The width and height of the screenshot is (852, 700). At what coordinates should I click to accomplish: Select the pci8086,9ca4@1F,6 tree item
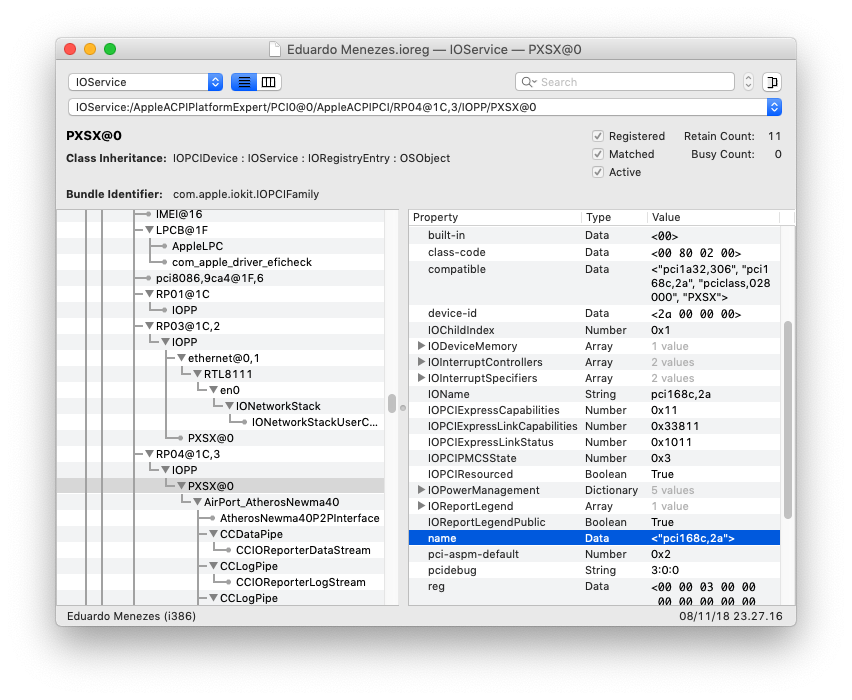point(210,278)
